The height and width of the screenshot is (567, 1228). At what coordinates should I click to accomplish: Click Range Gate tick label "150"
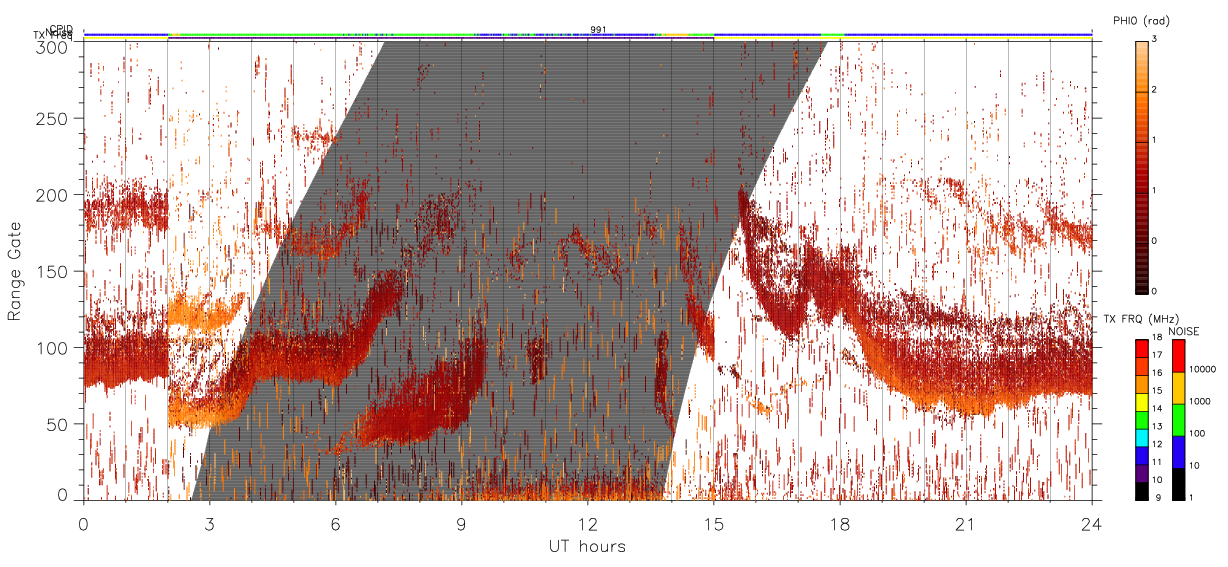point(54,271)
